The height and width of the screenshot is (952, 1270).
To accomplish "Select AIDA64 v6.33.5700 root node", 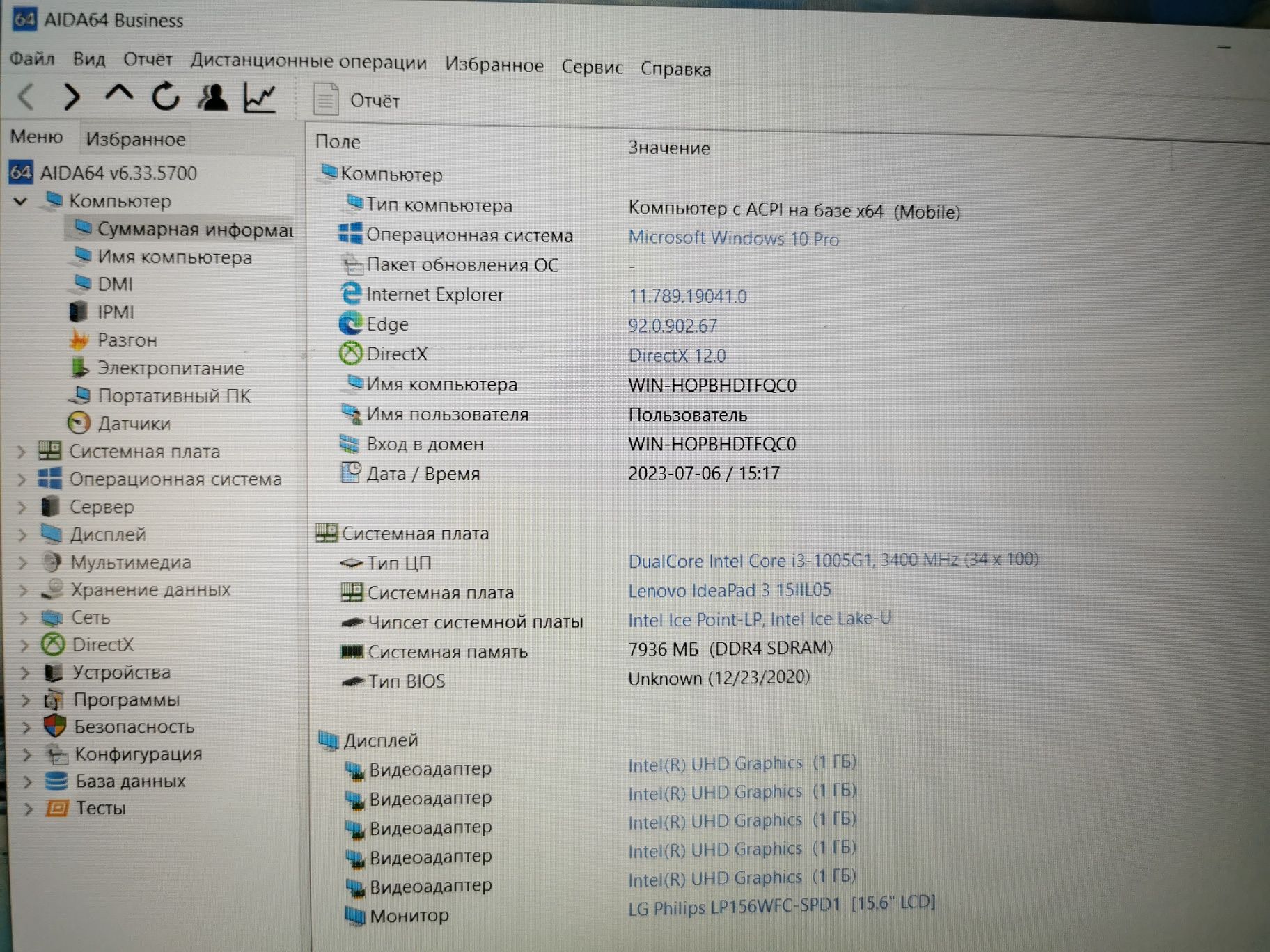I will 103,173.
